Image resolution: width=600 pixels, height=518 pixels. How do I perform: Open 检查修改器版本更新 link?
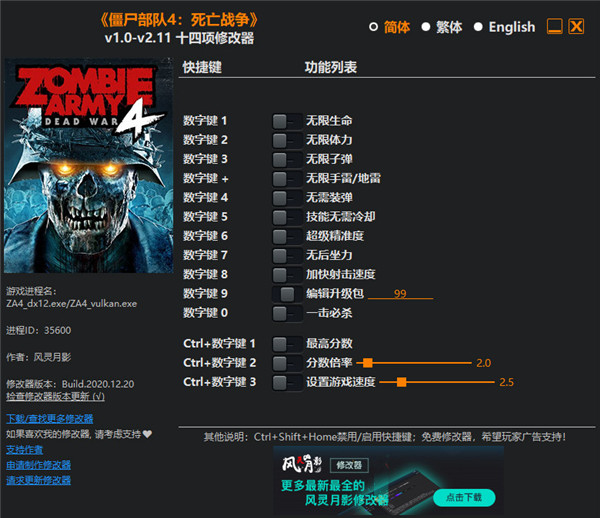(x=55, y=396)
